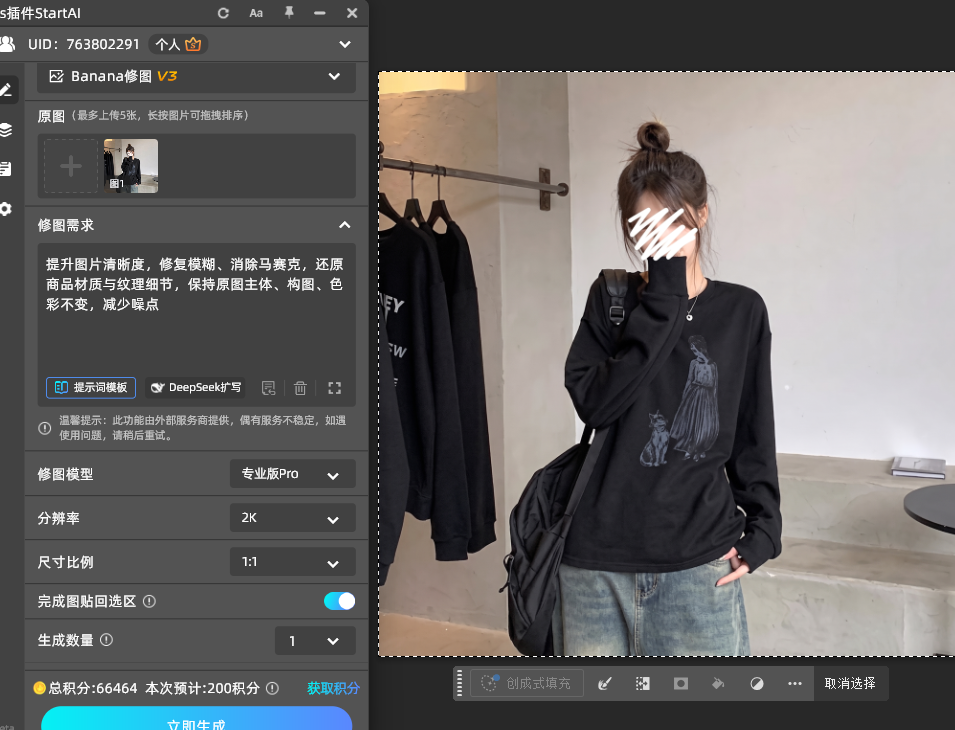The height and width of the screenshot is (730, 955).
Task: Click the fill selection bucket icon
Action: click(x=719, y=683)
